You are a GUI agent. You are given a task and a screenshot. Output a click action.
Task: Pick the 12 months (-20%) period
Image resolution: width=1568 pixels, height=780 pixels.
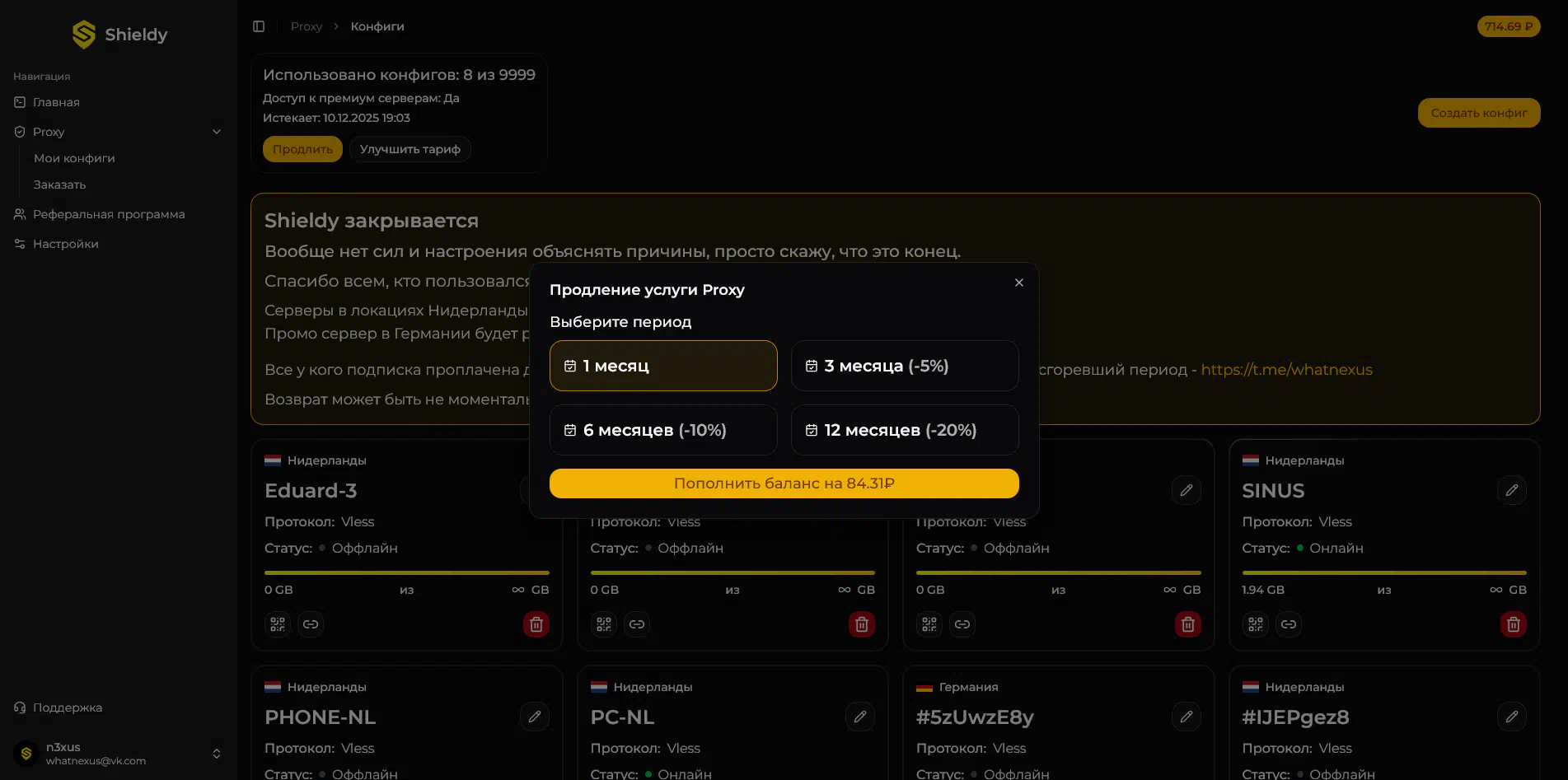pyautogui.click(x=905, y=430)
